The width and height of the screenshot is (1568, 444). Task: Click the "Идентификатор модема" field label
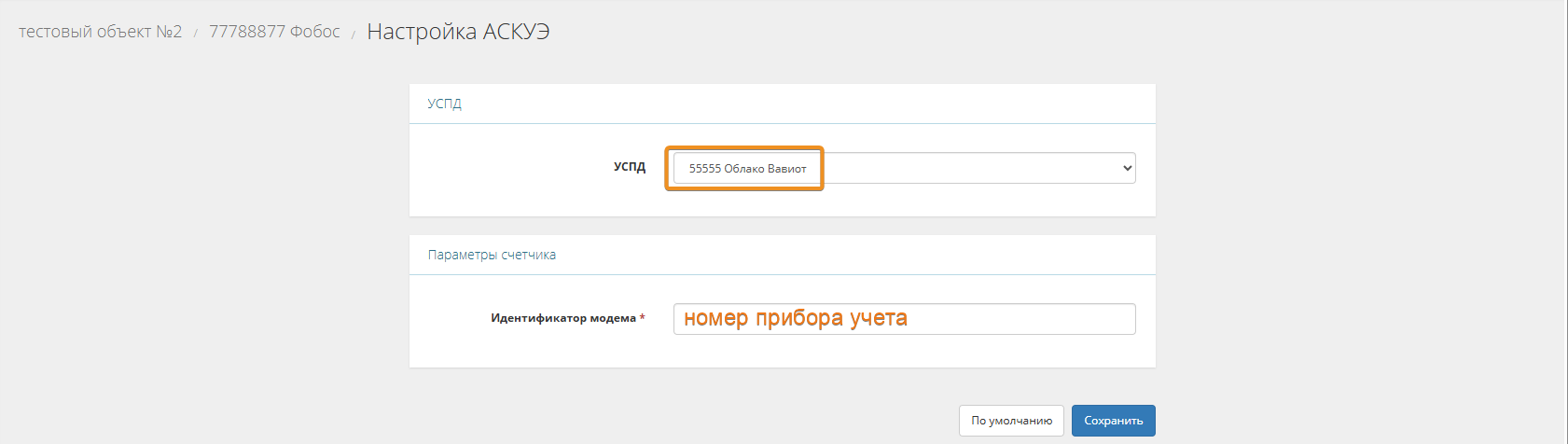click(x=563, y=318)
